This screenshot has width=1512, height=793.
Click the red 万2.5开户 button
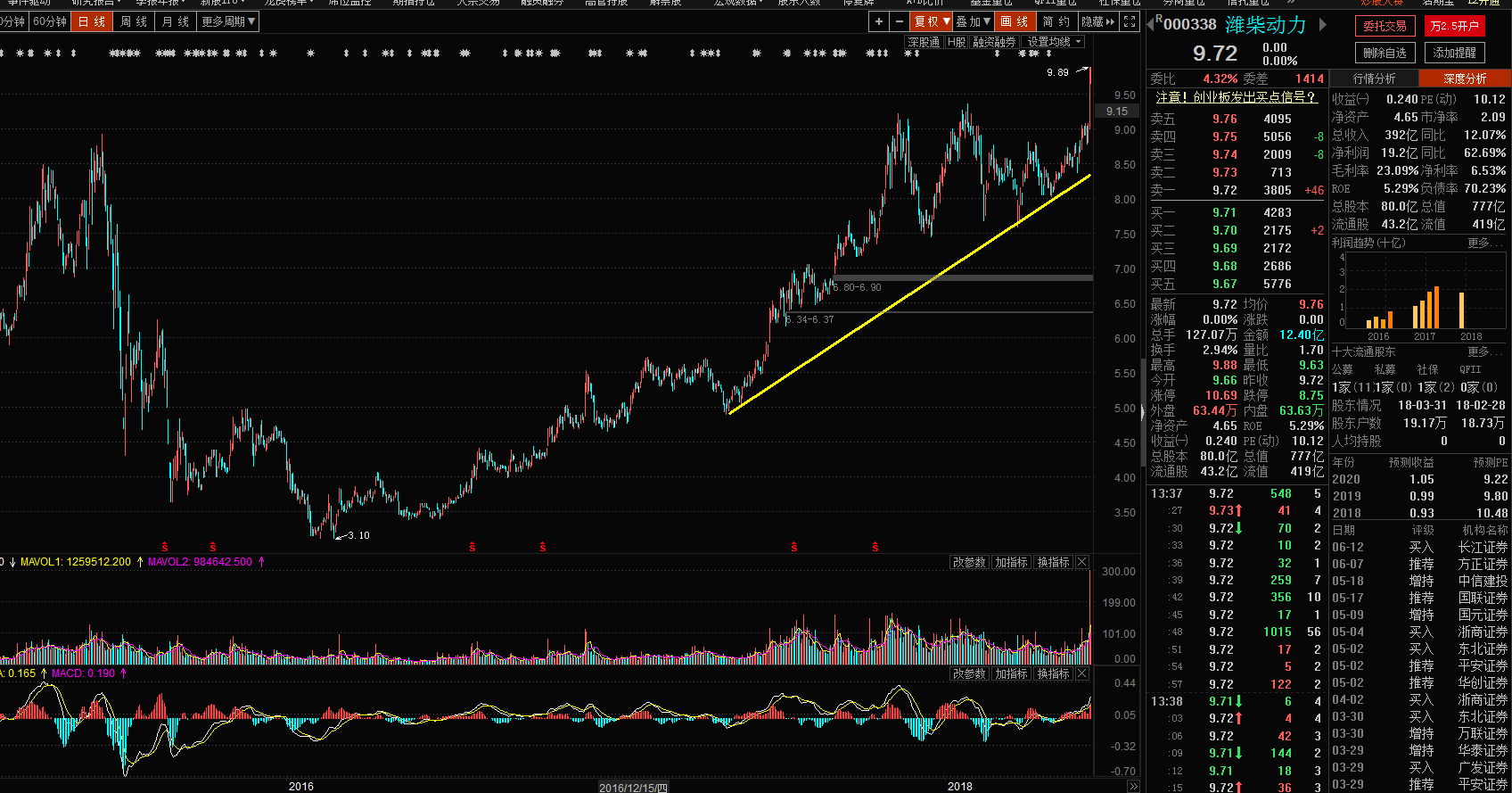click(1454, 26)
